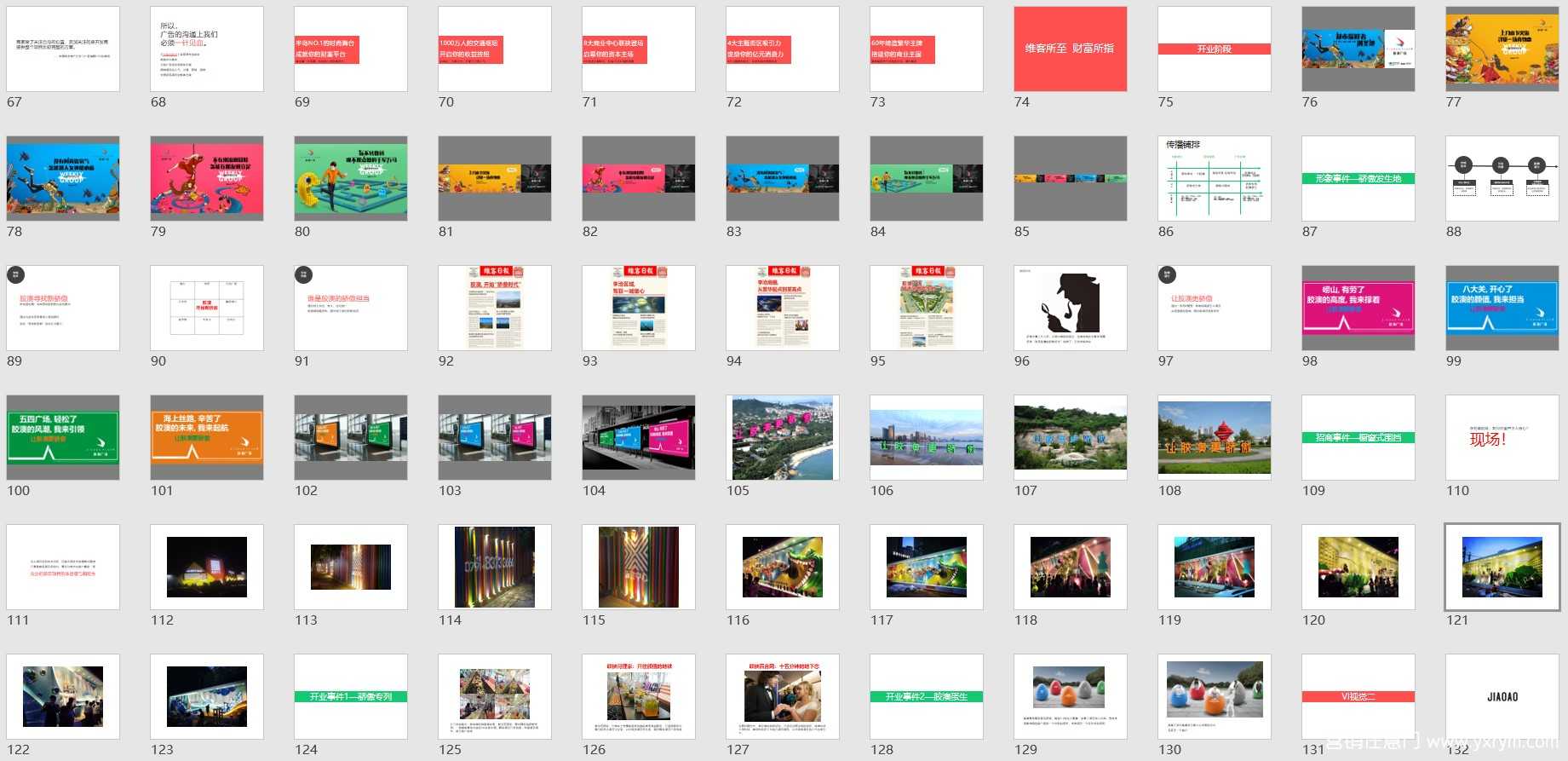
Task: Choose slide thumbnail 71
Action: coord(639,49)
